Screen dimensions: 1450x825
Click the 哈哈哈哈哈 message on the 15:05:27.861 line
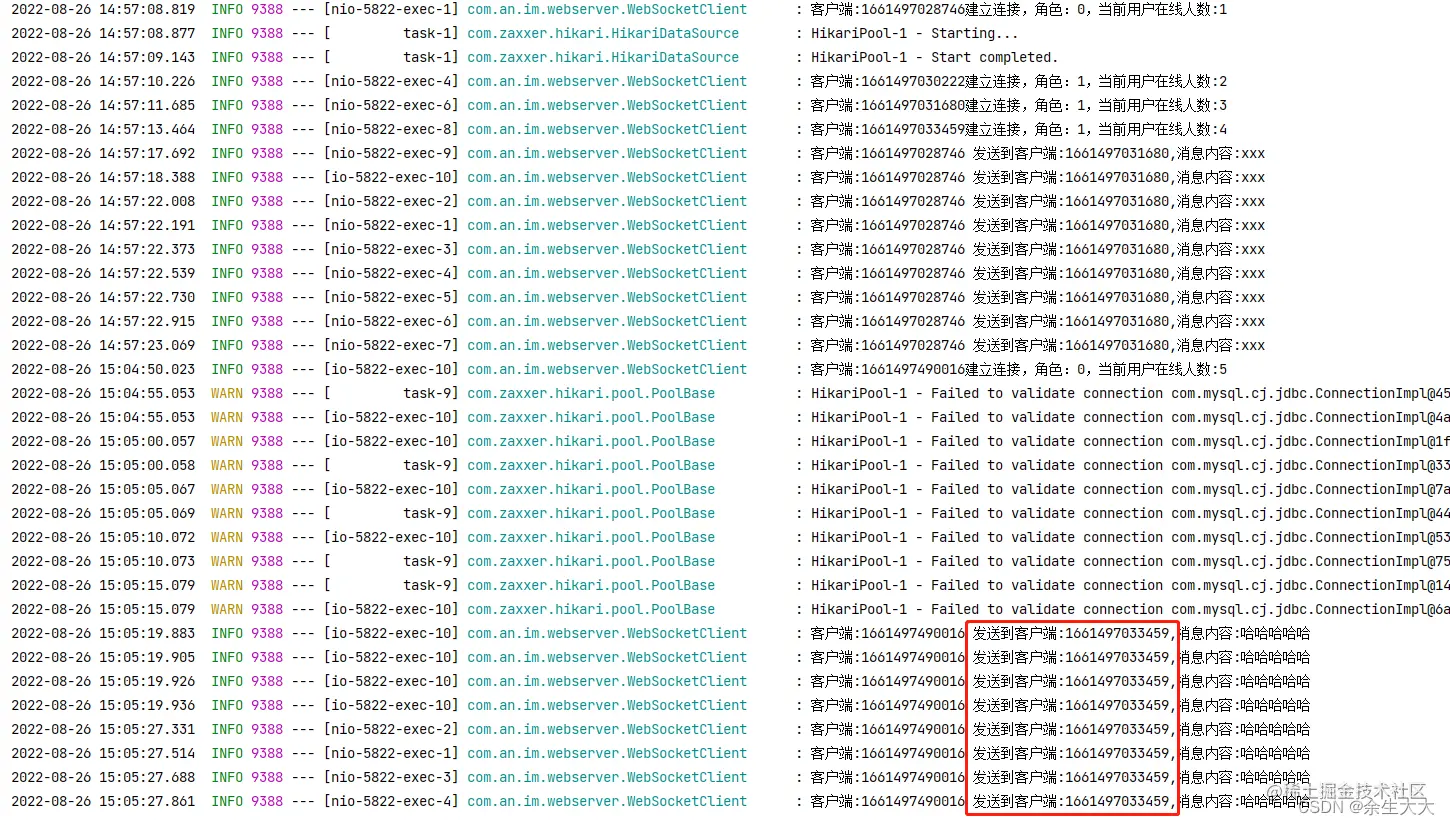coord(1060,801)
